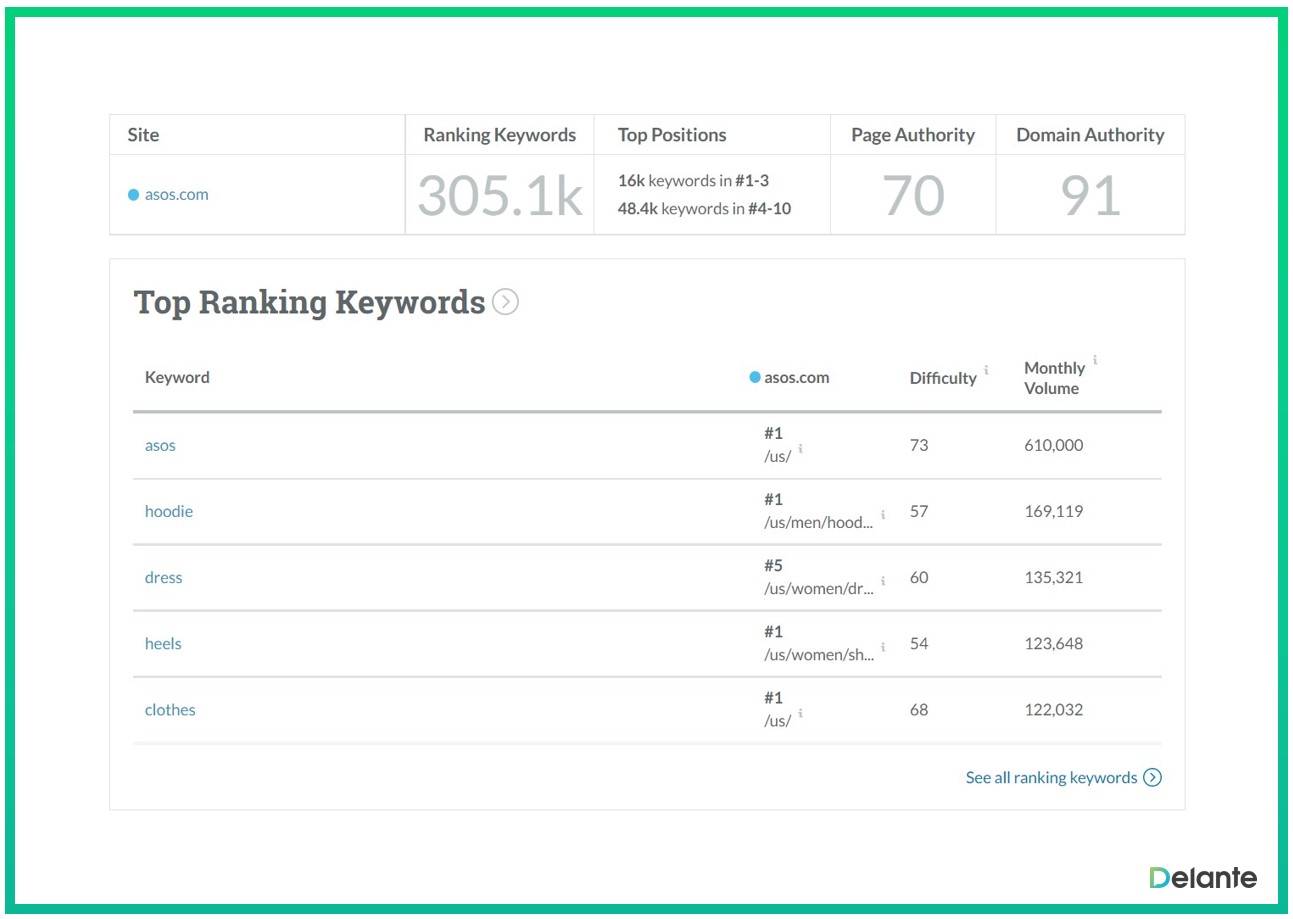Click the difficulty value 73
The image size is (1293, 919).
pyautogui.click(x=919, y=445)
